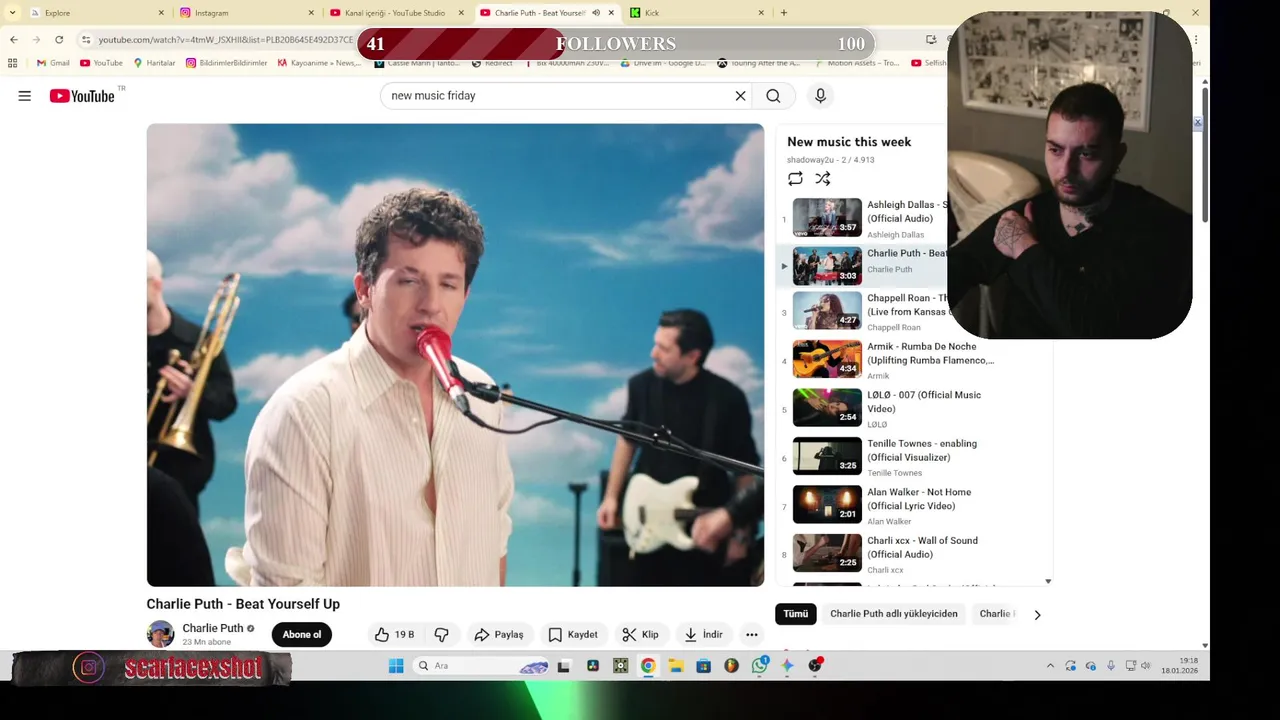The image size is (1280, 720).
Task: Click the playlist scroll down arrow
Action: click(1048, 581)
